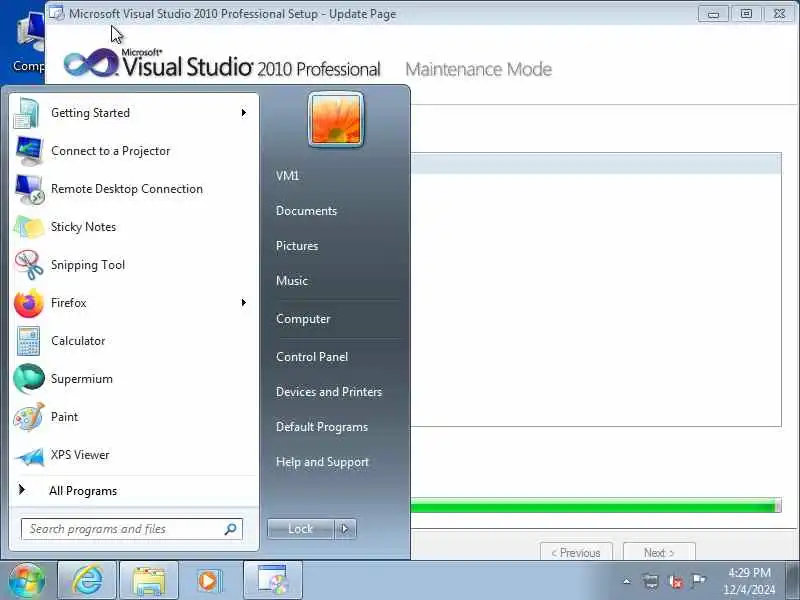Open Control Panel
800x600 pixels.
click(312, 357)
